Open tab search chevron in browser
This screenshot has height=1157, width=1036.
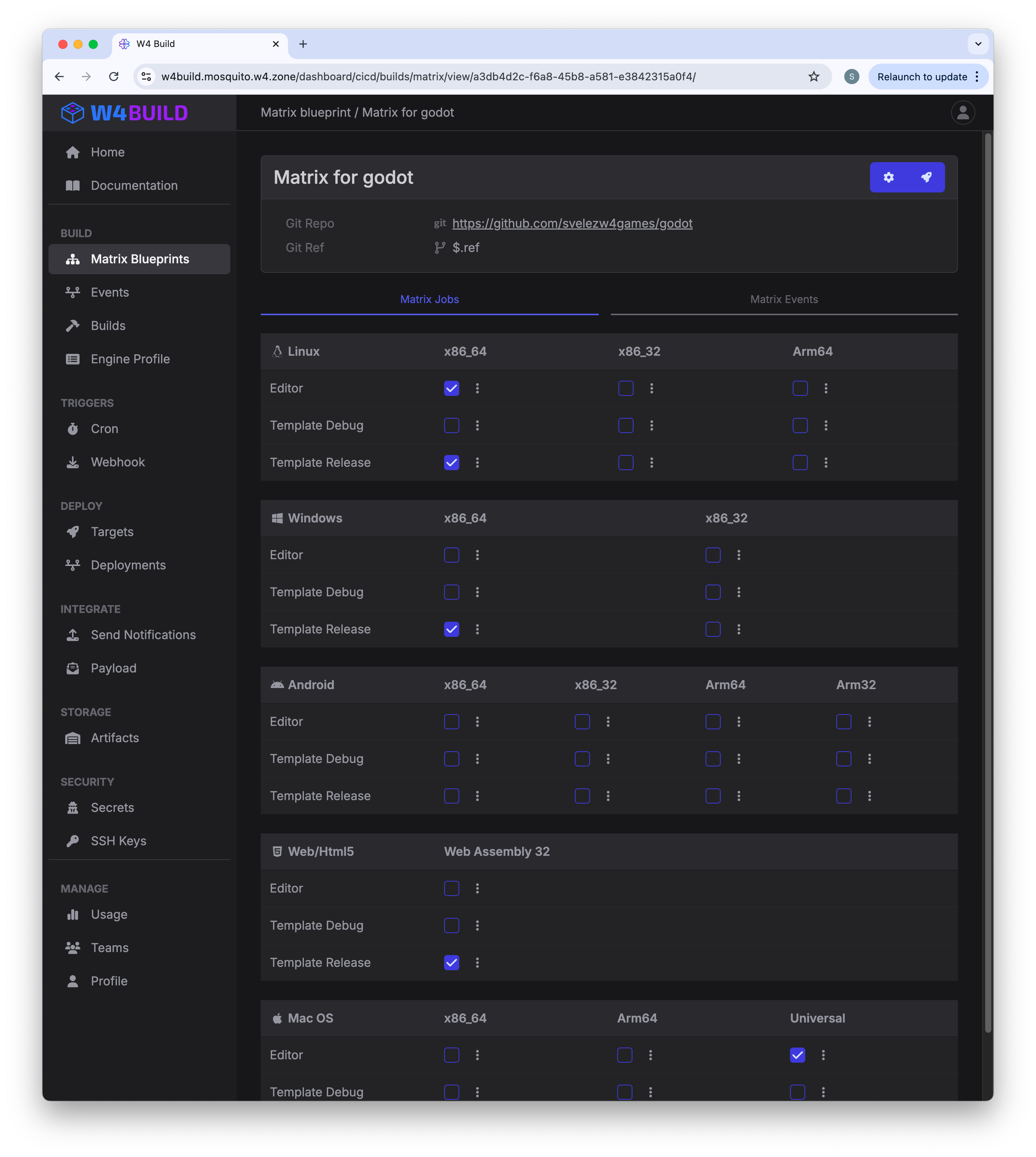(978, 44)
